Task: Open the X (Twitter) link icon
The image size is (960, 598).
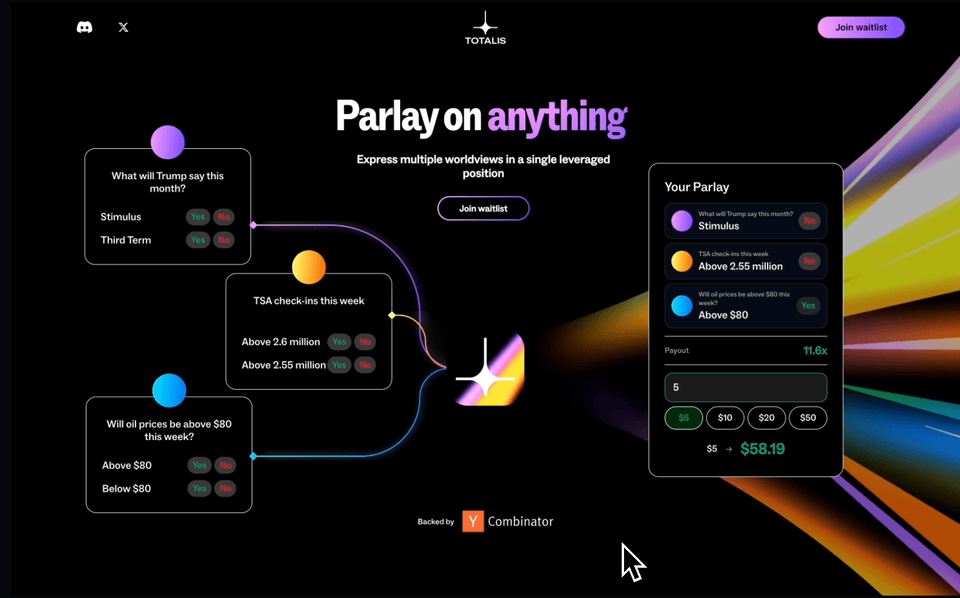Action: [124, 28]
